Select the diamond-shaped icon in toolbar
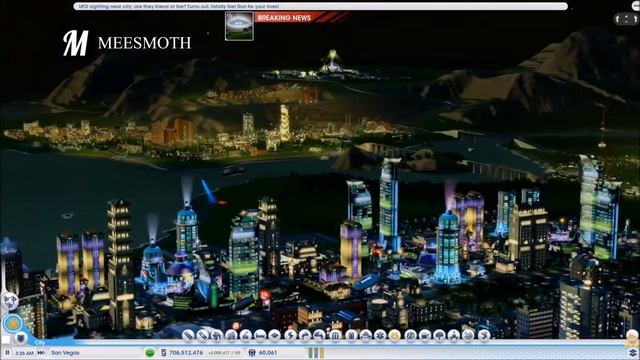640x360 pixels. [x=275, y=336]
